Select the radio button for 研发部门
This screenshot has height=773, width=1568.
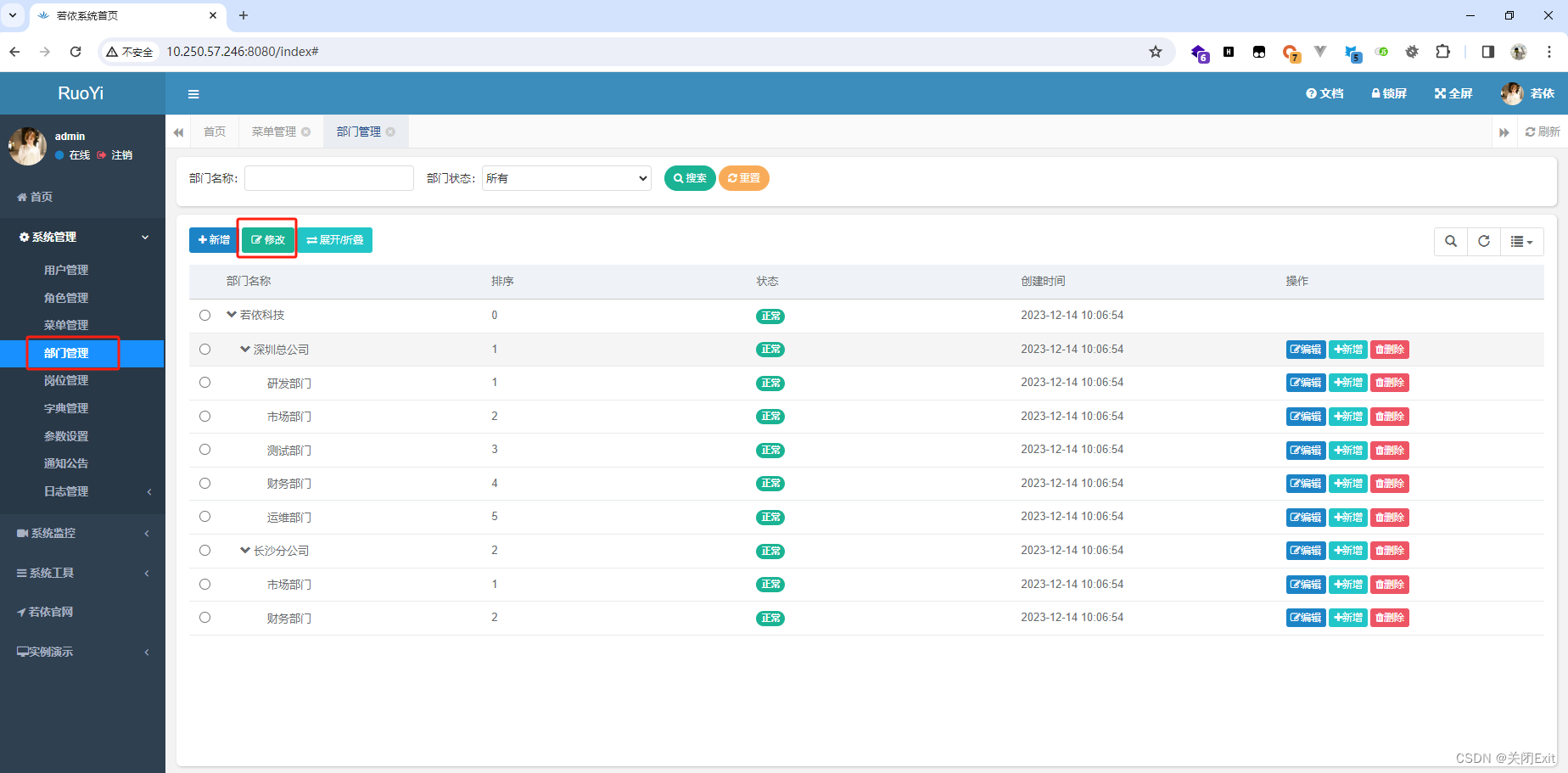point(204,382)
